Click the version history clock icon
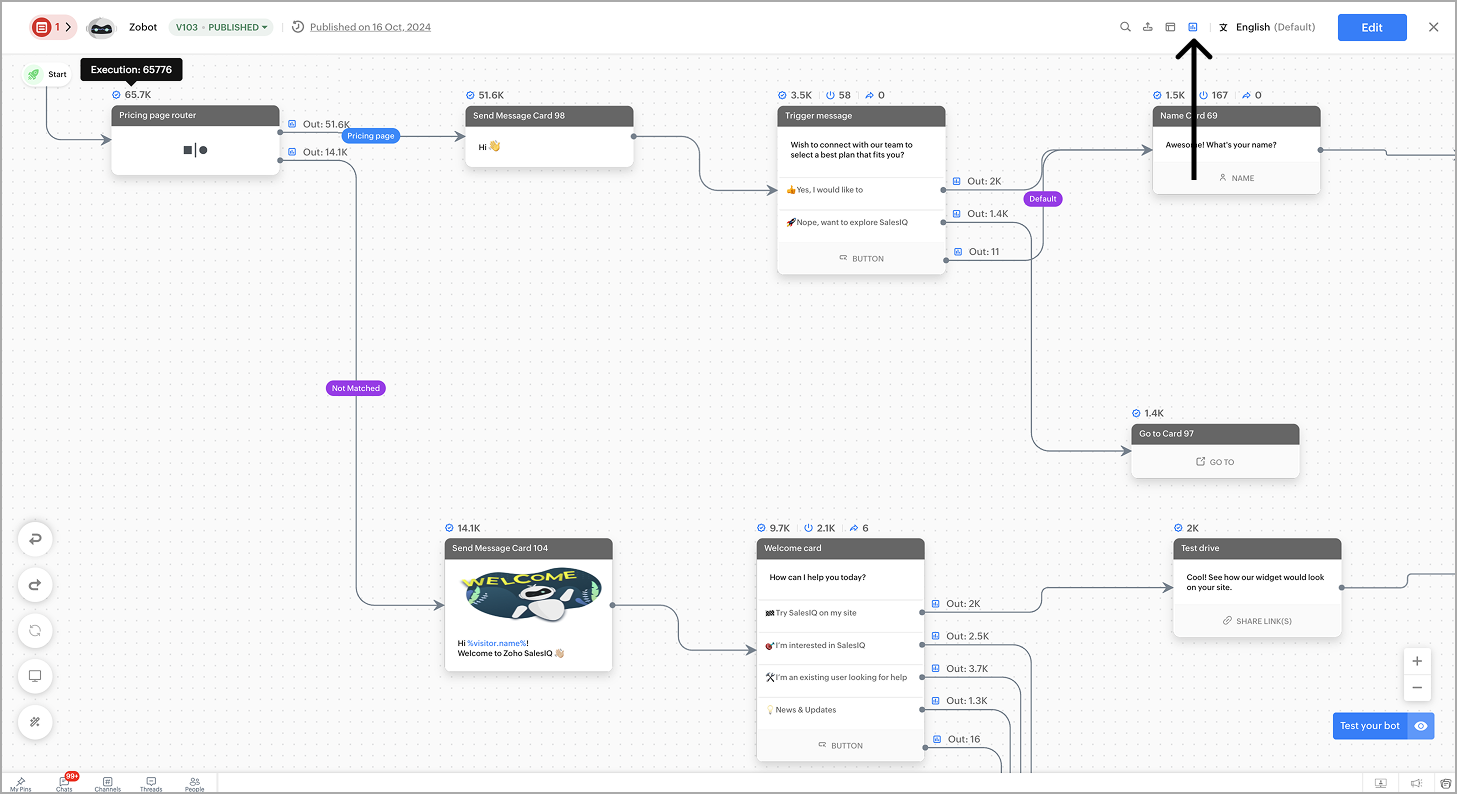This screenshot has width=1457, height=794. [298, 27]
